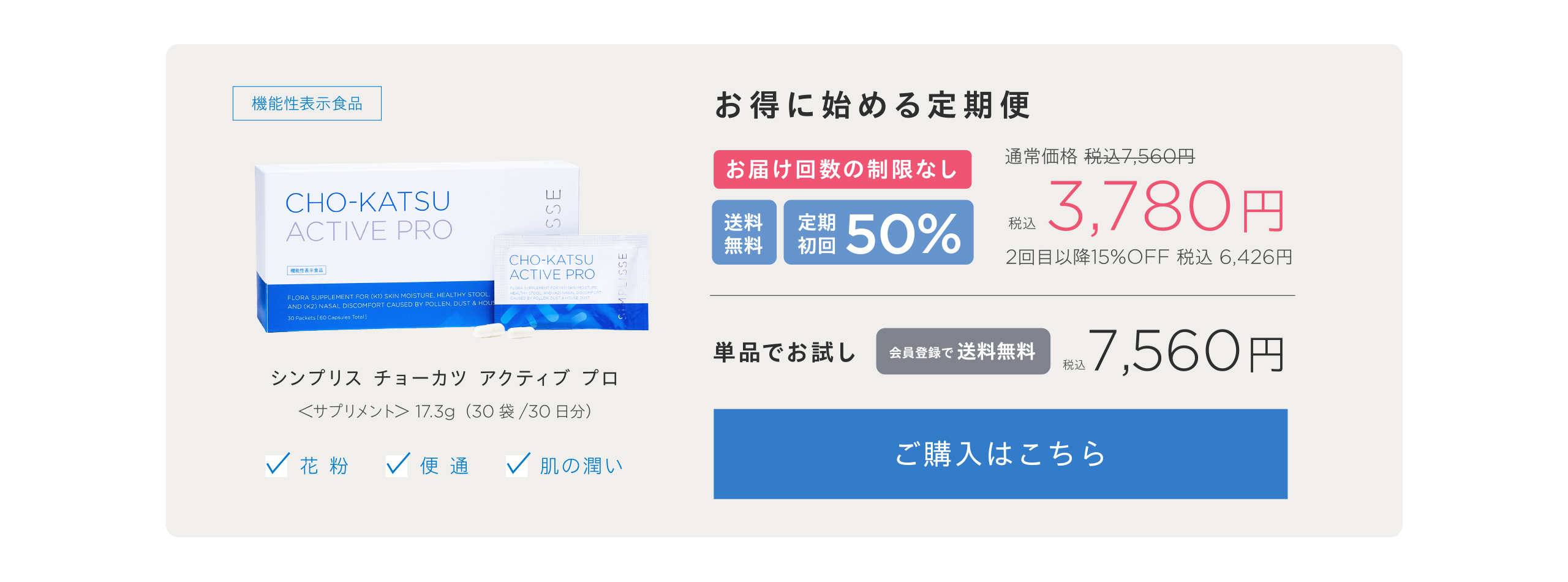Click the シンプリス チョーカツ アクティブ プロ product name
Image resolution: width=1568 pixels, height=582 pixels.
tap(445, 378)
